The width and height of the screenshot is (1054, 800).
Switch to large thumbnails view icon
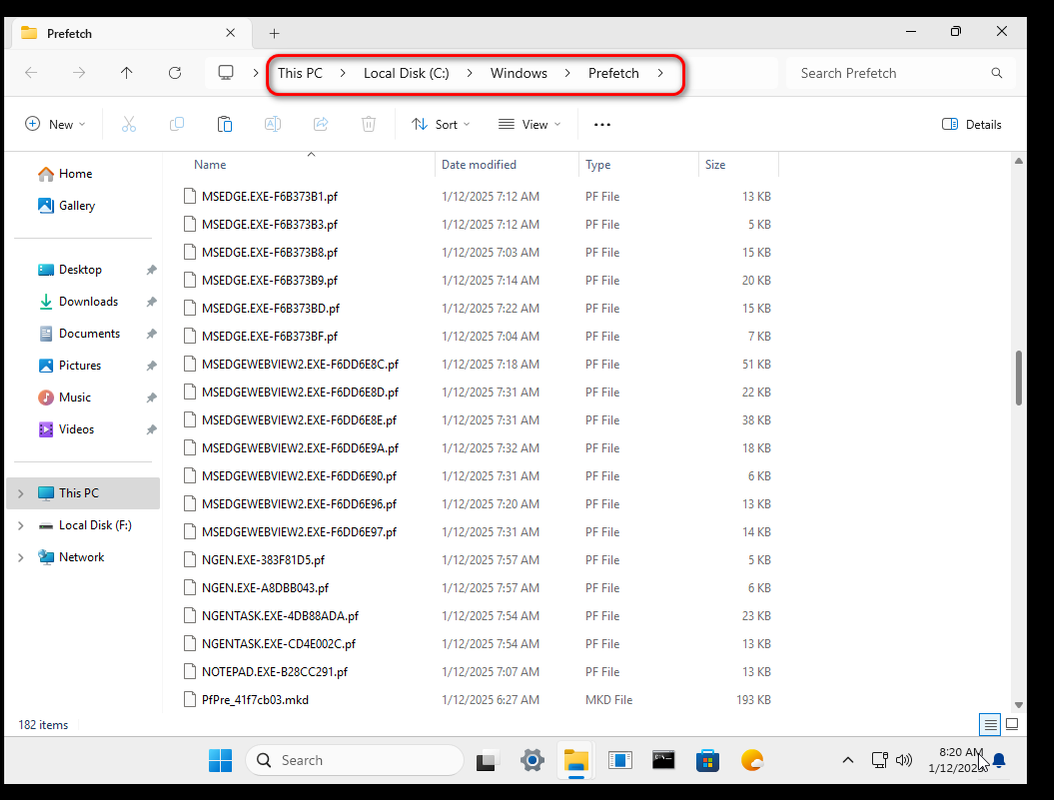click(1012, 725)
